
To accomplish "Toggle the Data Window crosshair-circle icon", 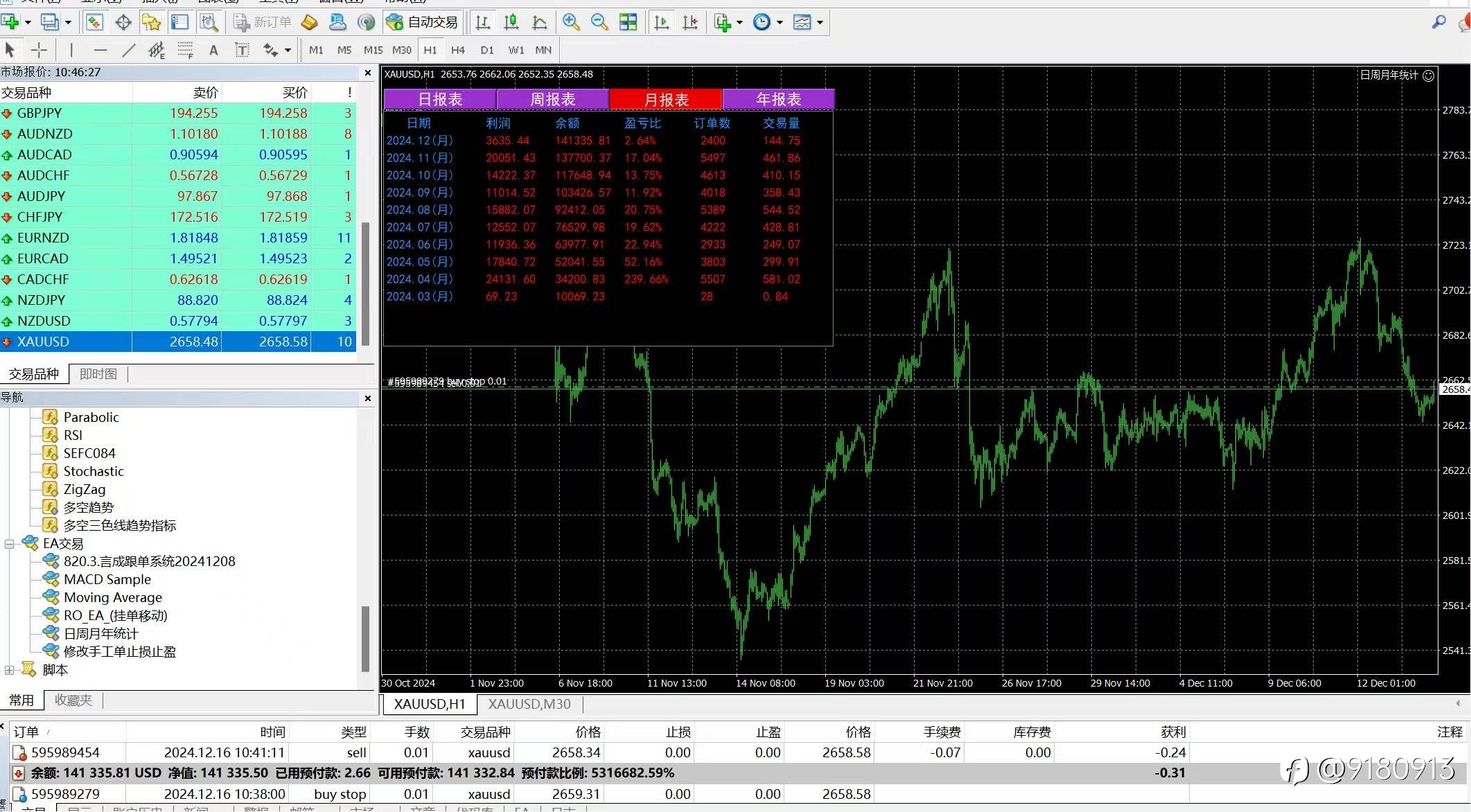I will [123, 22].
